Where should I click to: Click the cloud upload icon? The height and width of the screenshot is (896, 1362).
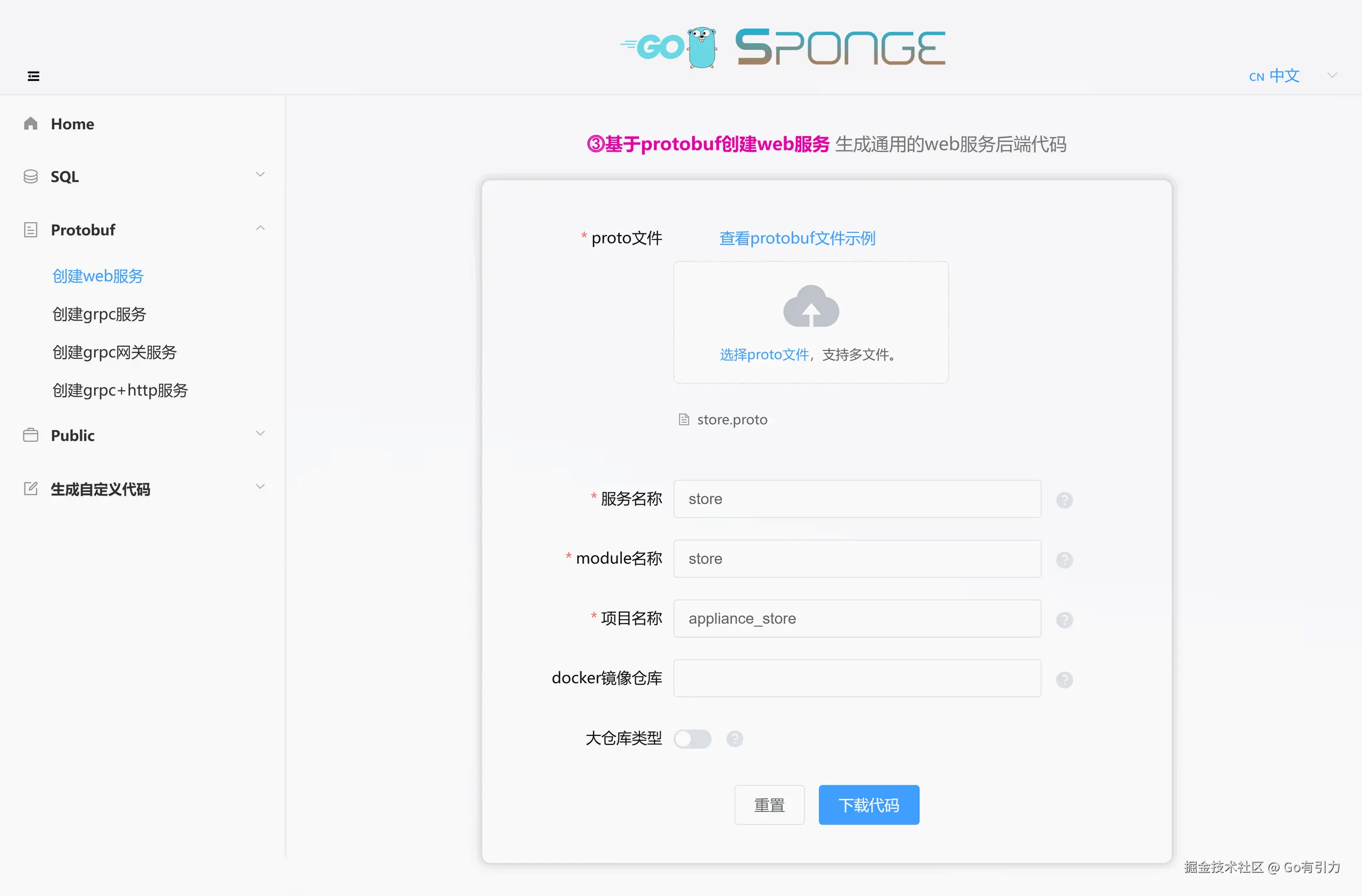(x=811, y=306)
